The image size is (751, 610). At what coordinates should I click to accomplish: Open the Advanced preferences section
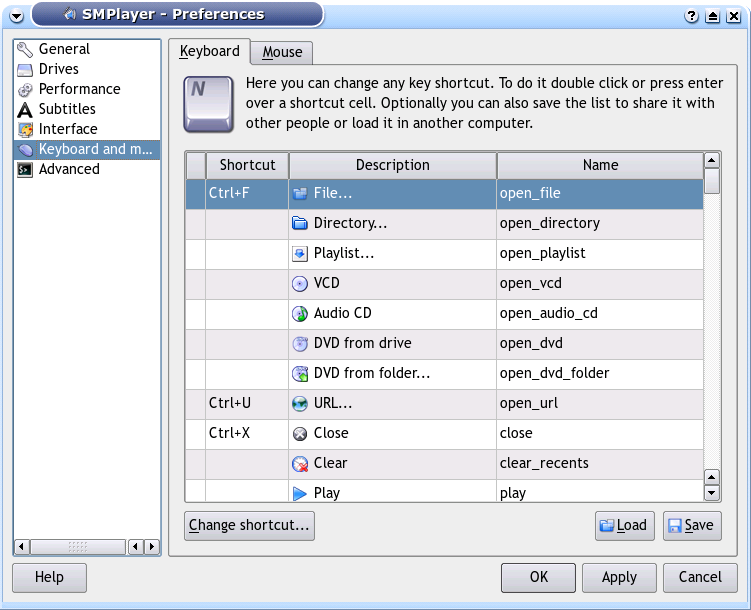(x=87, y=169)
